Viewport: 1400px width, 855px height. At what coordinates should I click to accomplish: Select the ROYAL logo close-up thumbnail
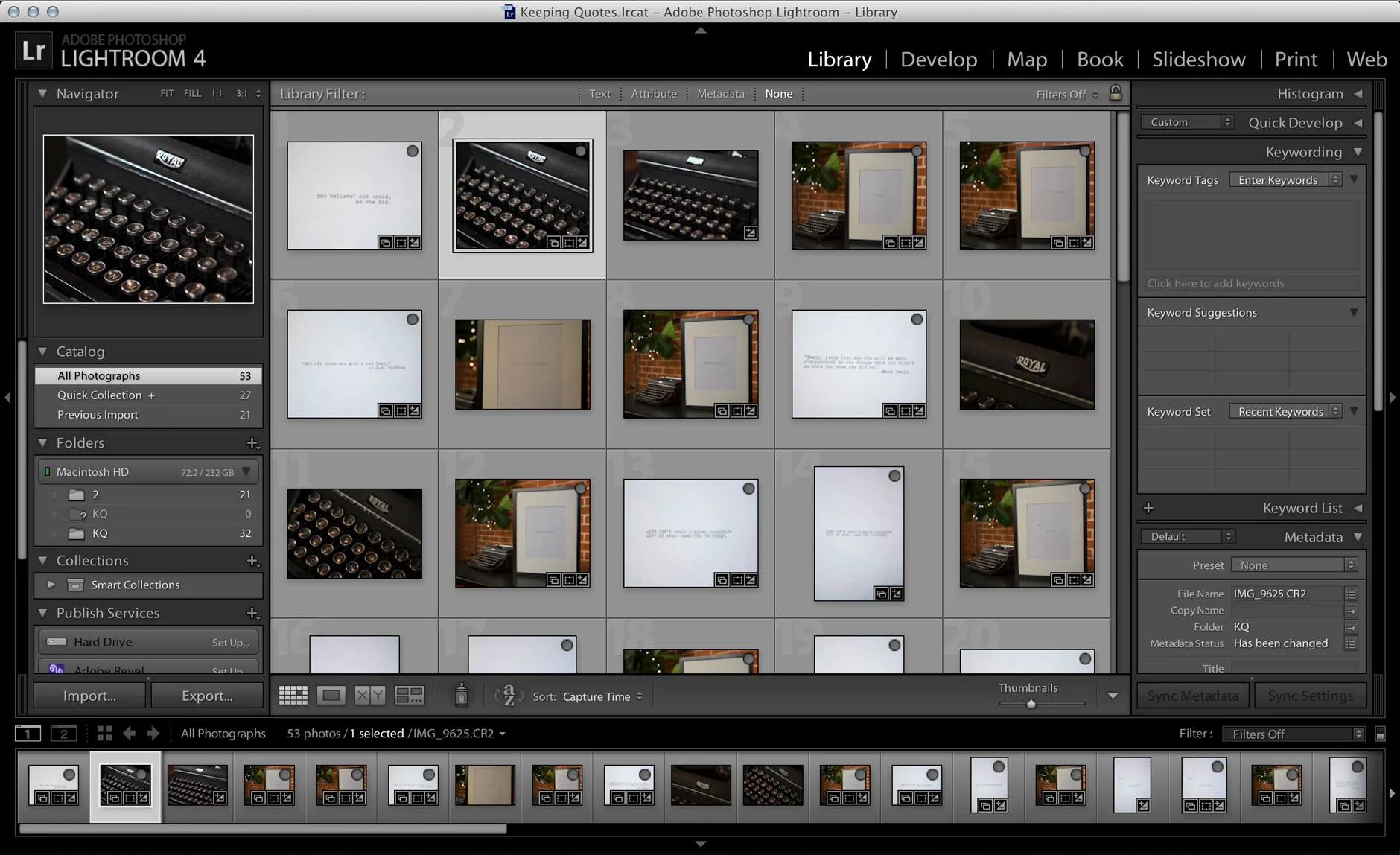[1027, 364]
